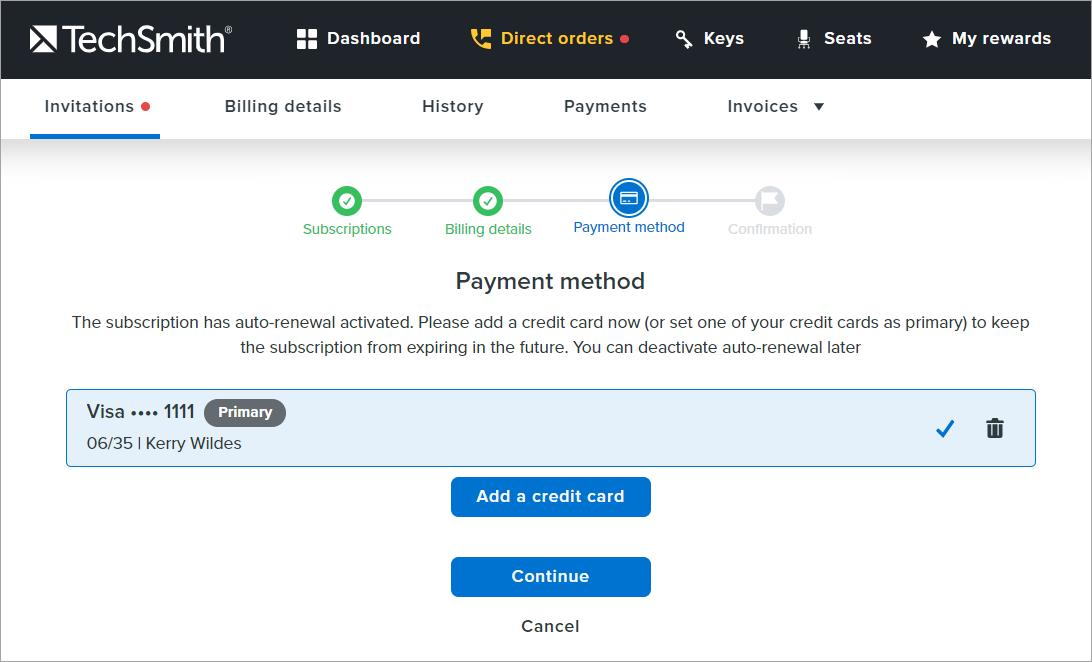Image resolution: width=1092 pixels, height=662 pixels.
Task: Click the My rewards star icon
Action: tap(931, 39)
